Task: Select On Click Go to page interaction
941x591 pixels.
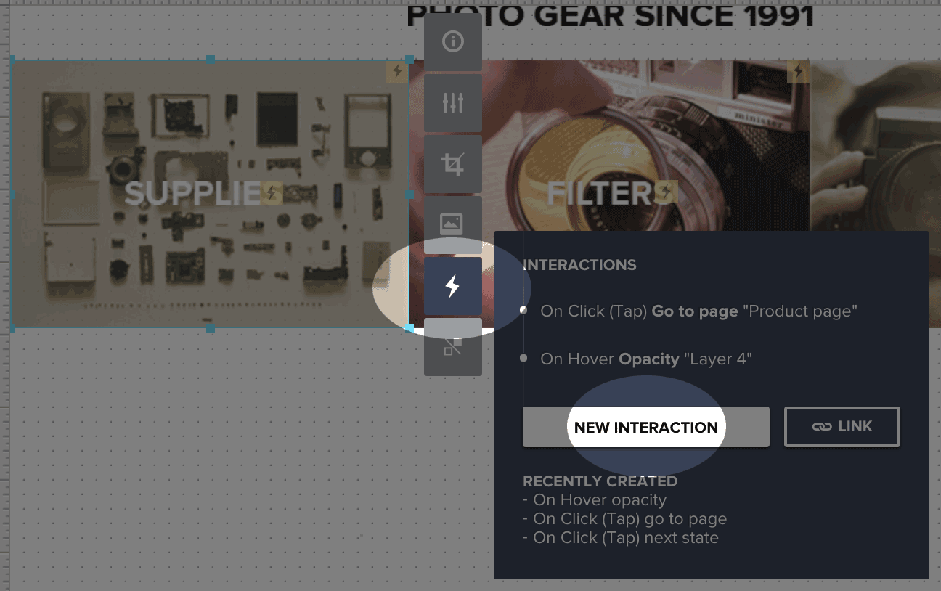Action: 699,311
